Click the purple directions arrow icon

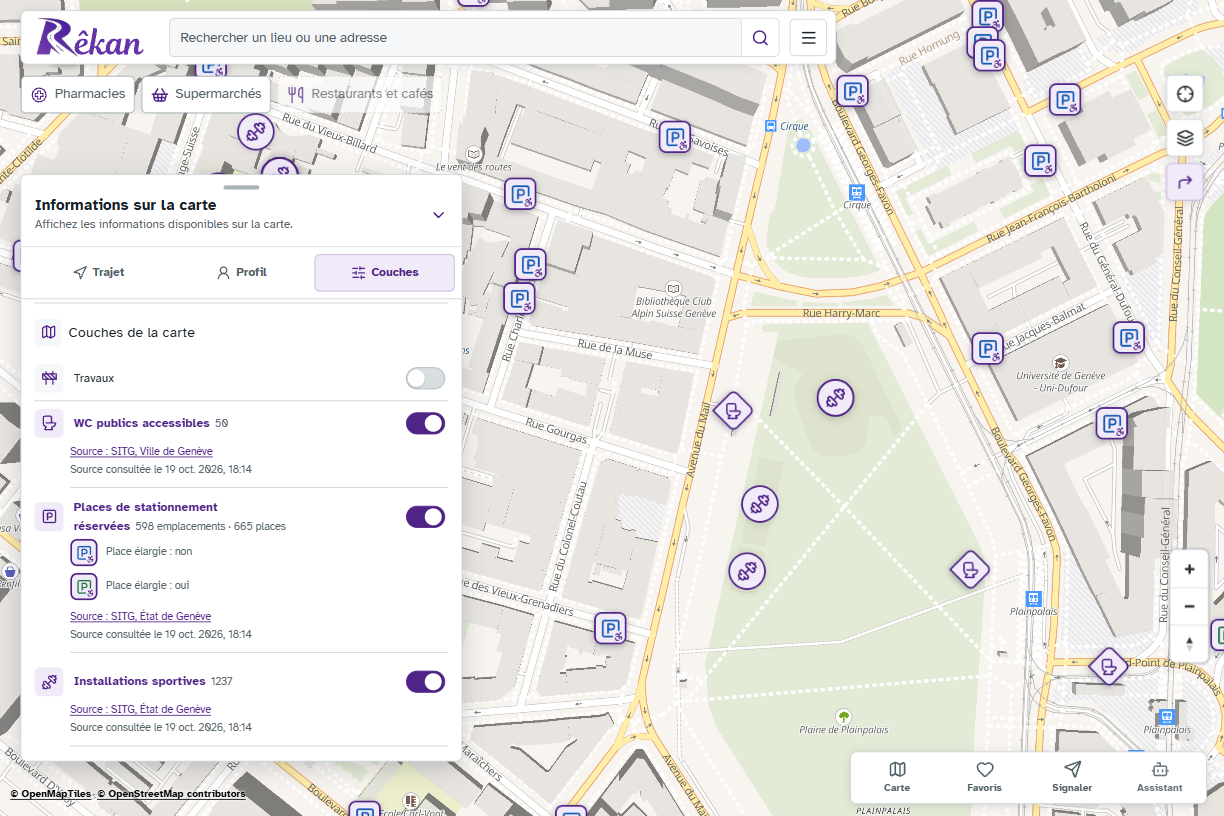click(x=1185, y=182)
